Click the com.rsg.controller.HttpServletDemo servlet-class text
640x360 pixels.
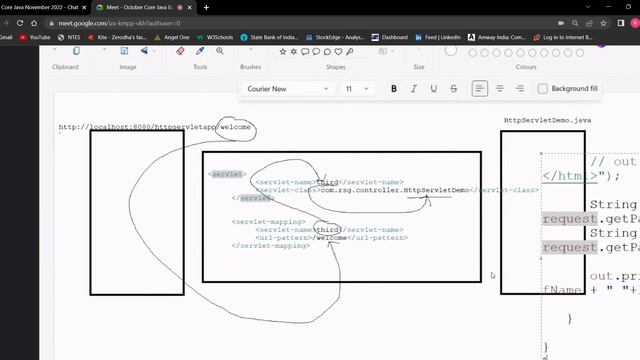(395, 190)
